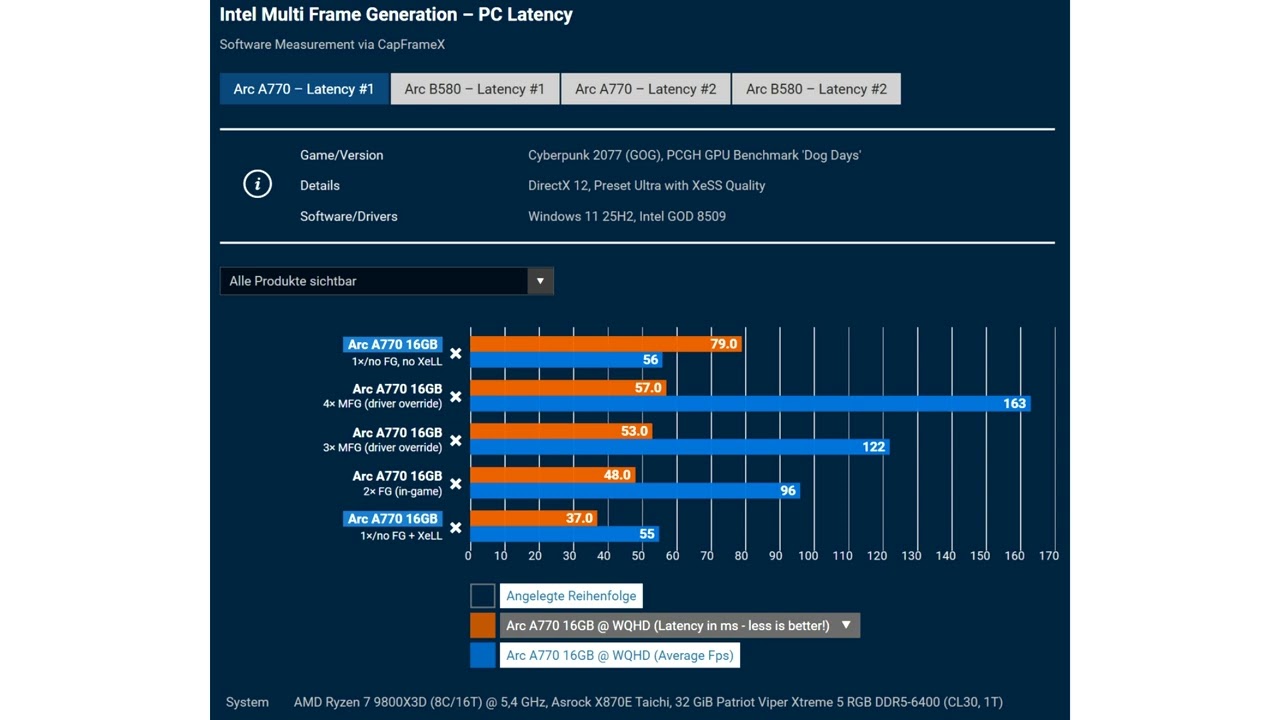Click the Intel Multi Frame Generation heading
Screen dimensions: 1280x720
coord(396,15)
